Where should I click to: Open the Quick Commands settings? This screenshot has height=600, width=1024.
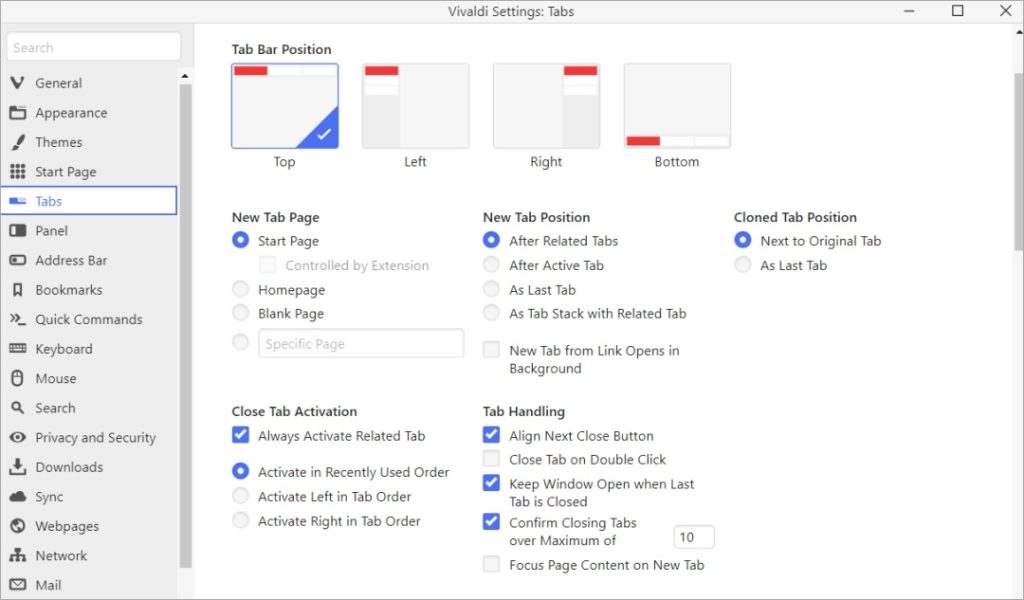tap(89, 319)
